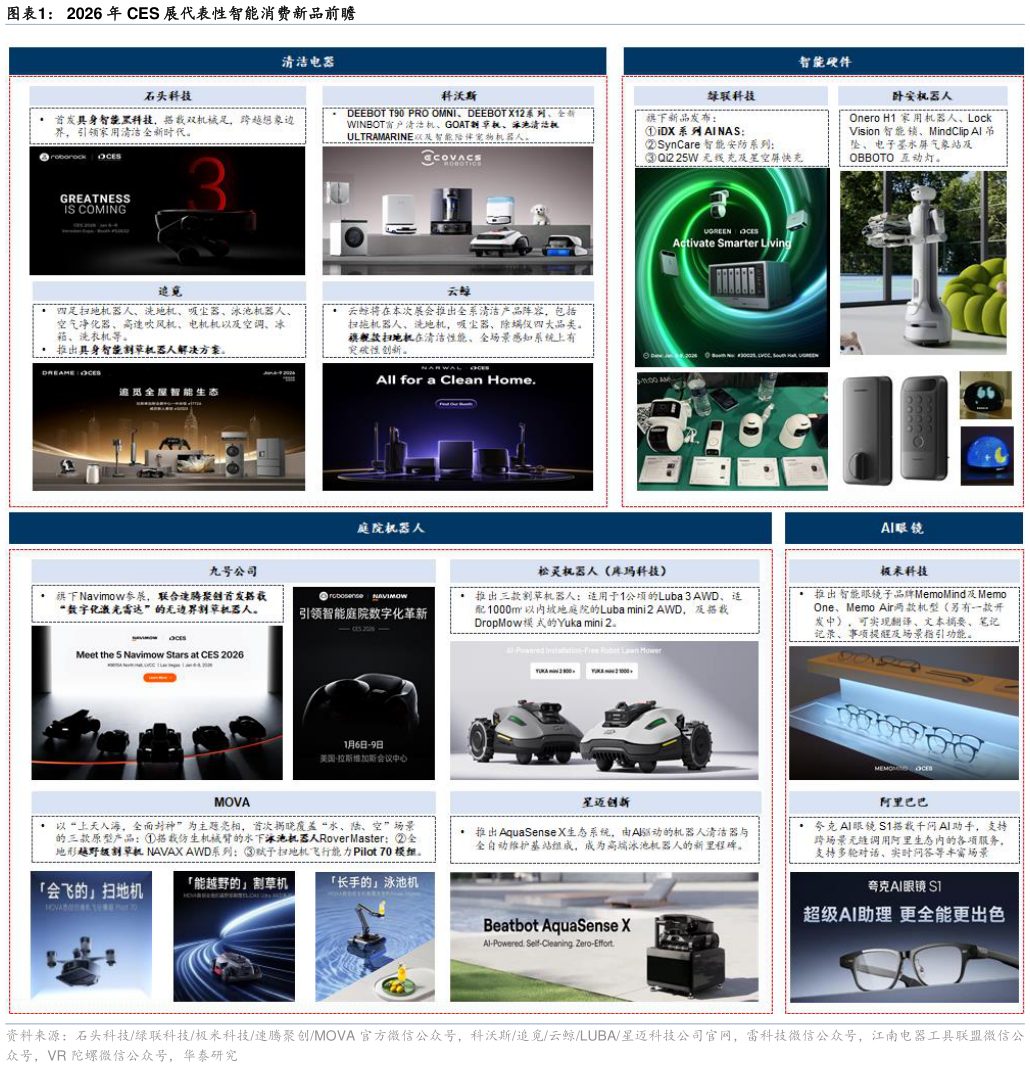Click the 'iDX 系列 AI NAS' list item

point(695,131)
